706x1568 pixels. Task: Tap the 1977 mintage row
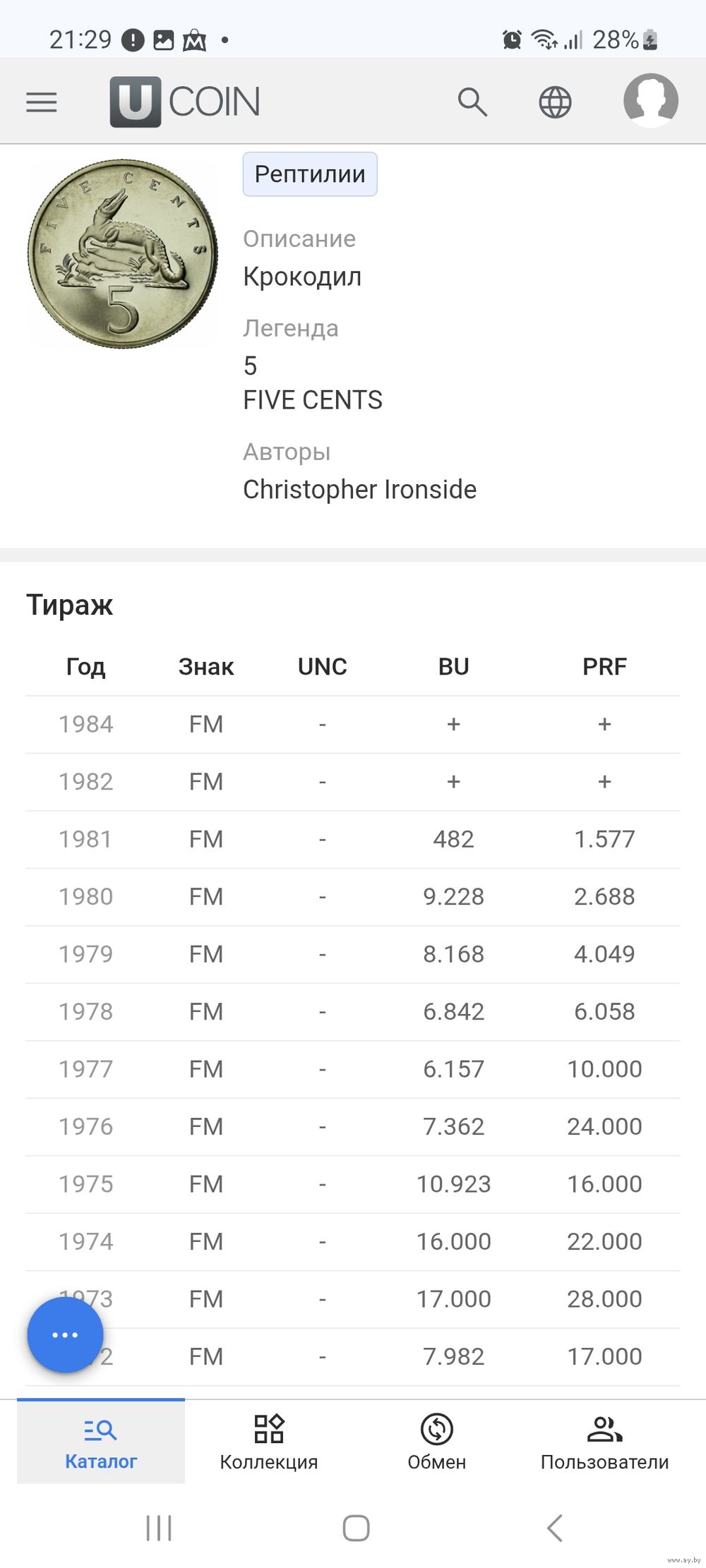pos(353,1069)
